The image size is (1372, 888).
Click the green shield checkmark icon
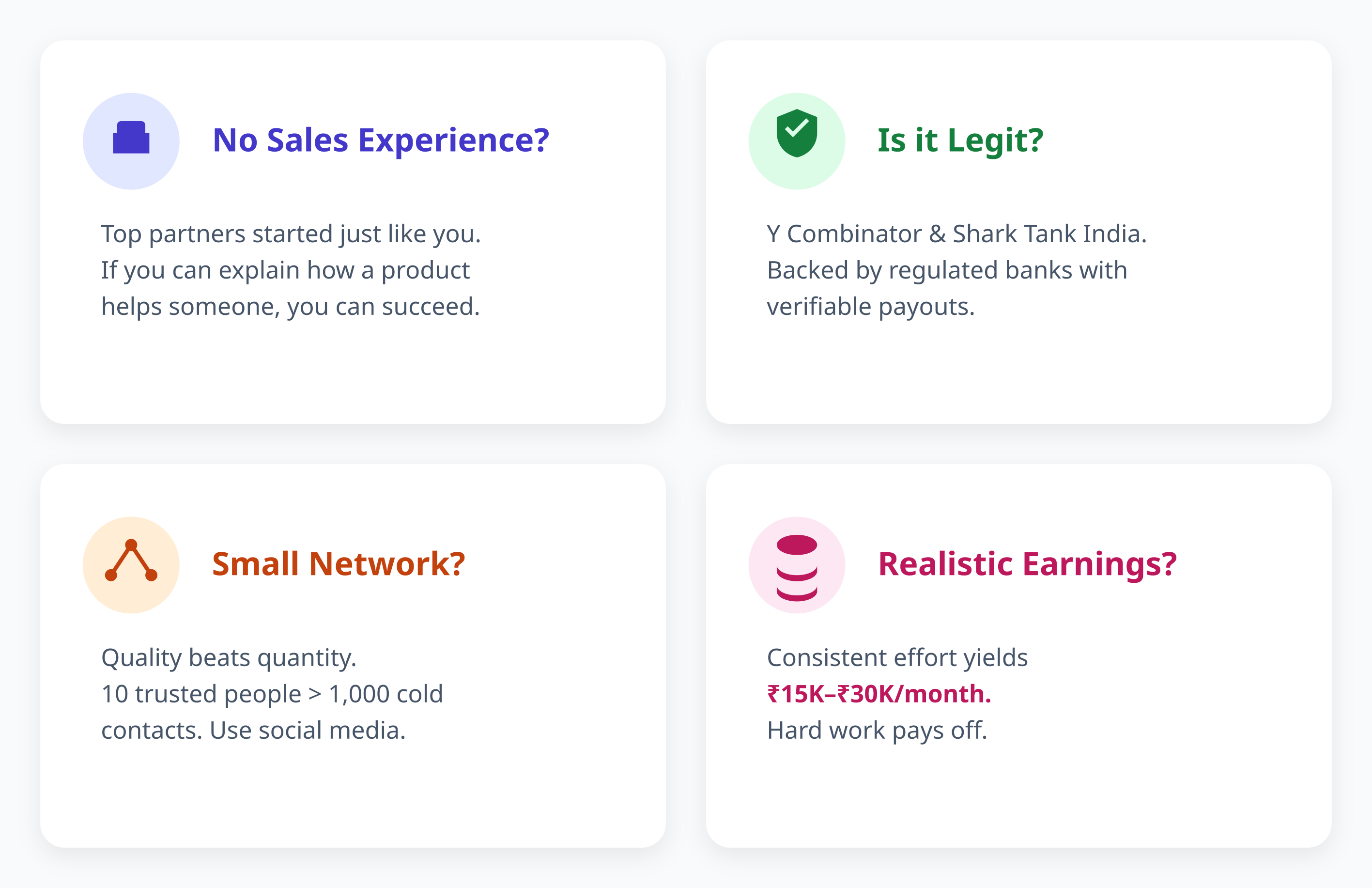click(x=797, y=133)
